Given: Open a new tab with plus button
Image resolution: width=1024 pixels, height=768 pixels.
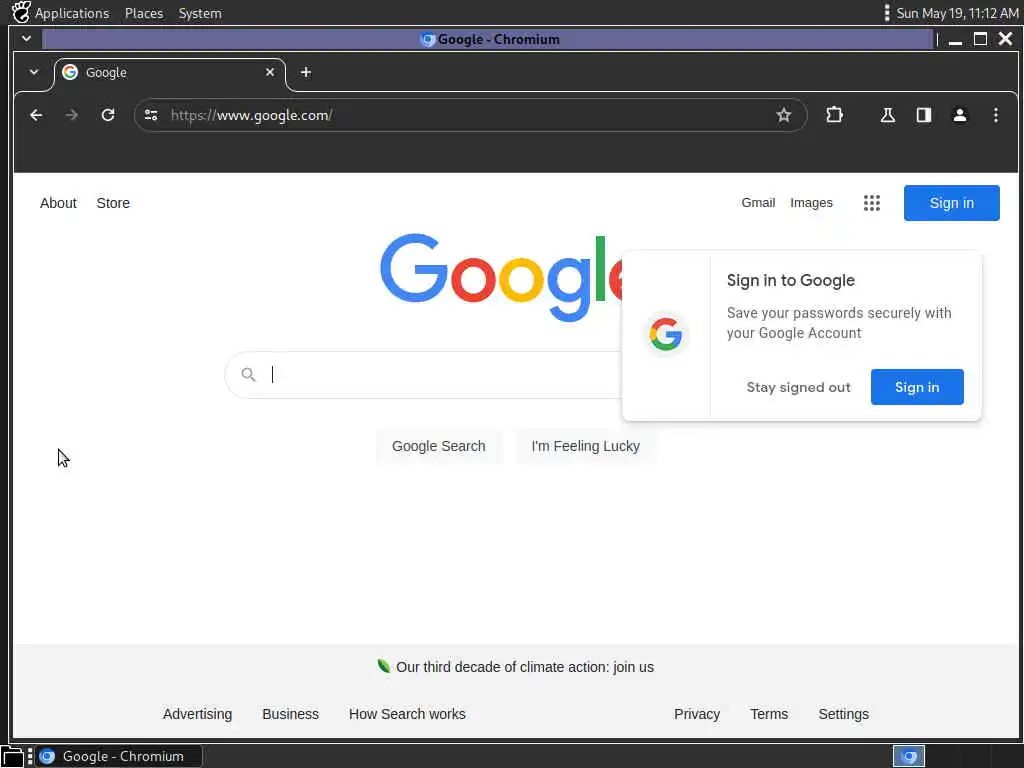Looking at the screenshot, I should pyautogui.click(x=306, y=72).
